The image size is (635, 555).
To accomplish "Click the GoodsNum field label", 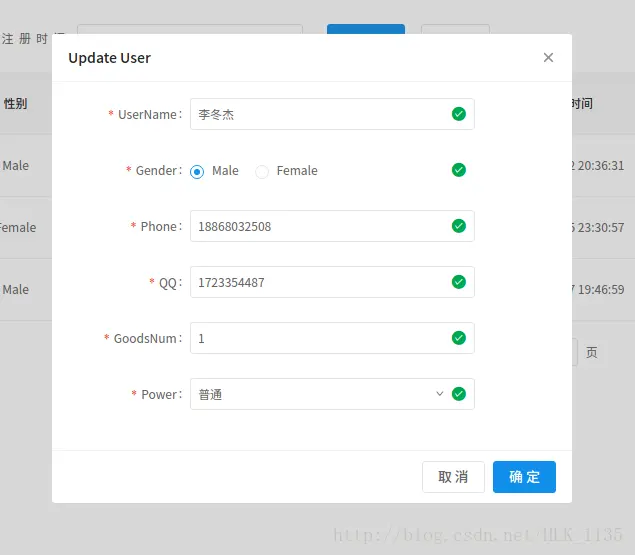I will (x=143, y=338).
